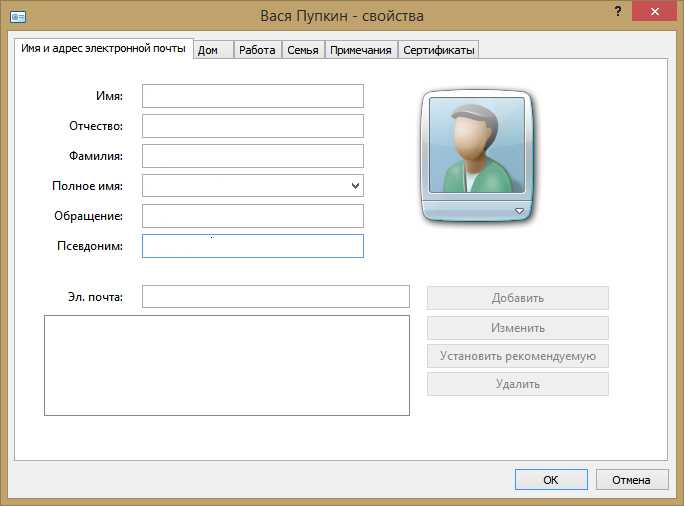This screenshot has width=684, height=506.
Task: Confirm with the OK button
Action: pos(551,480)
